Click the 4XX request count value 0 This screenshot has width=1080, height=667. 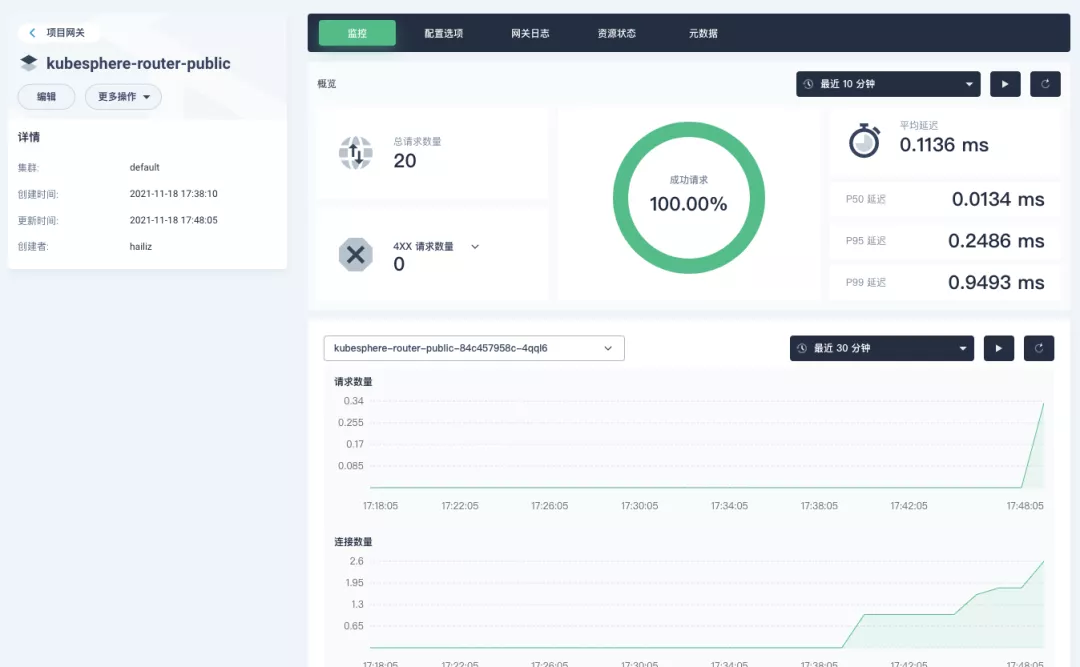tap(399, 264)
